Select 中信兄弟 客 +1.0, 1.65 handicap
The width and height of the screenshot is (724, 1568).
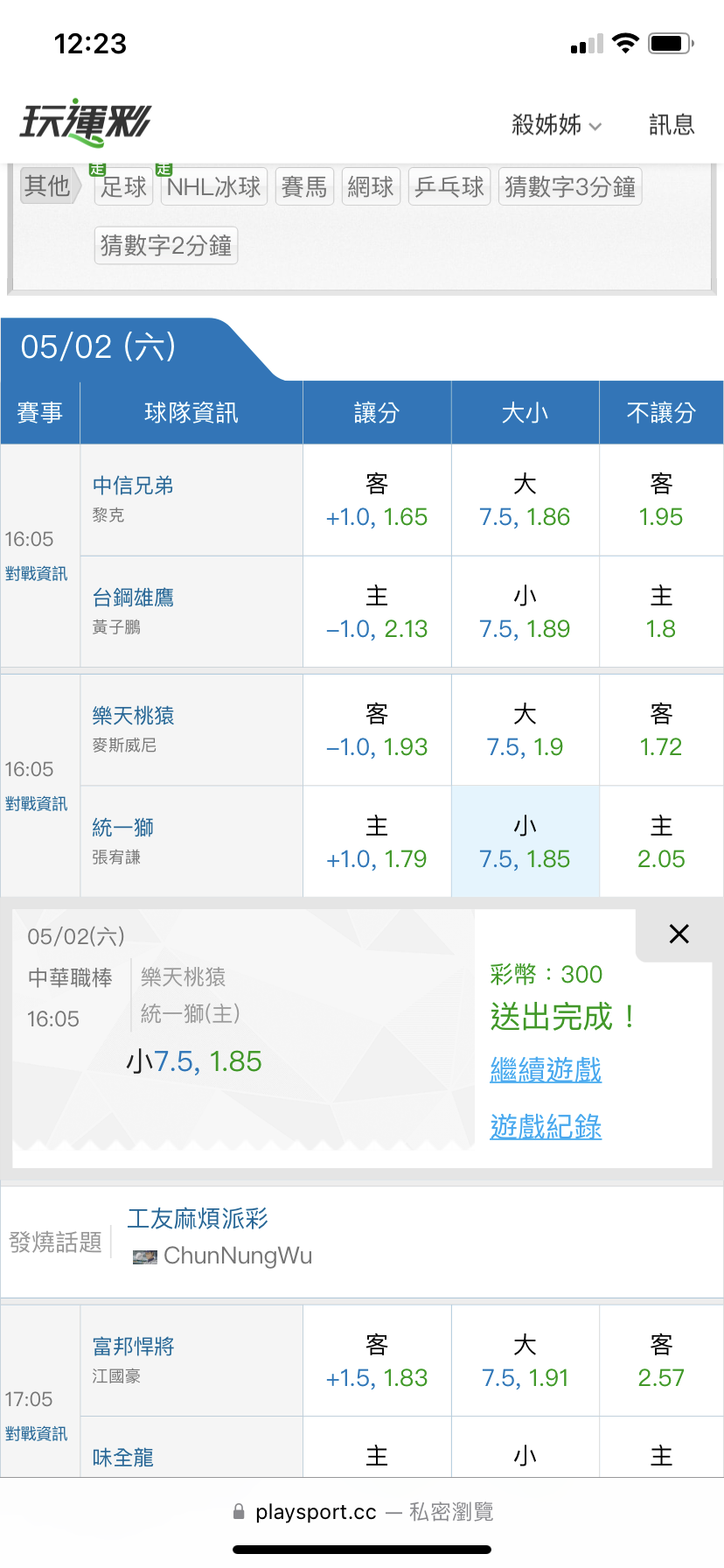coord(377,500)
